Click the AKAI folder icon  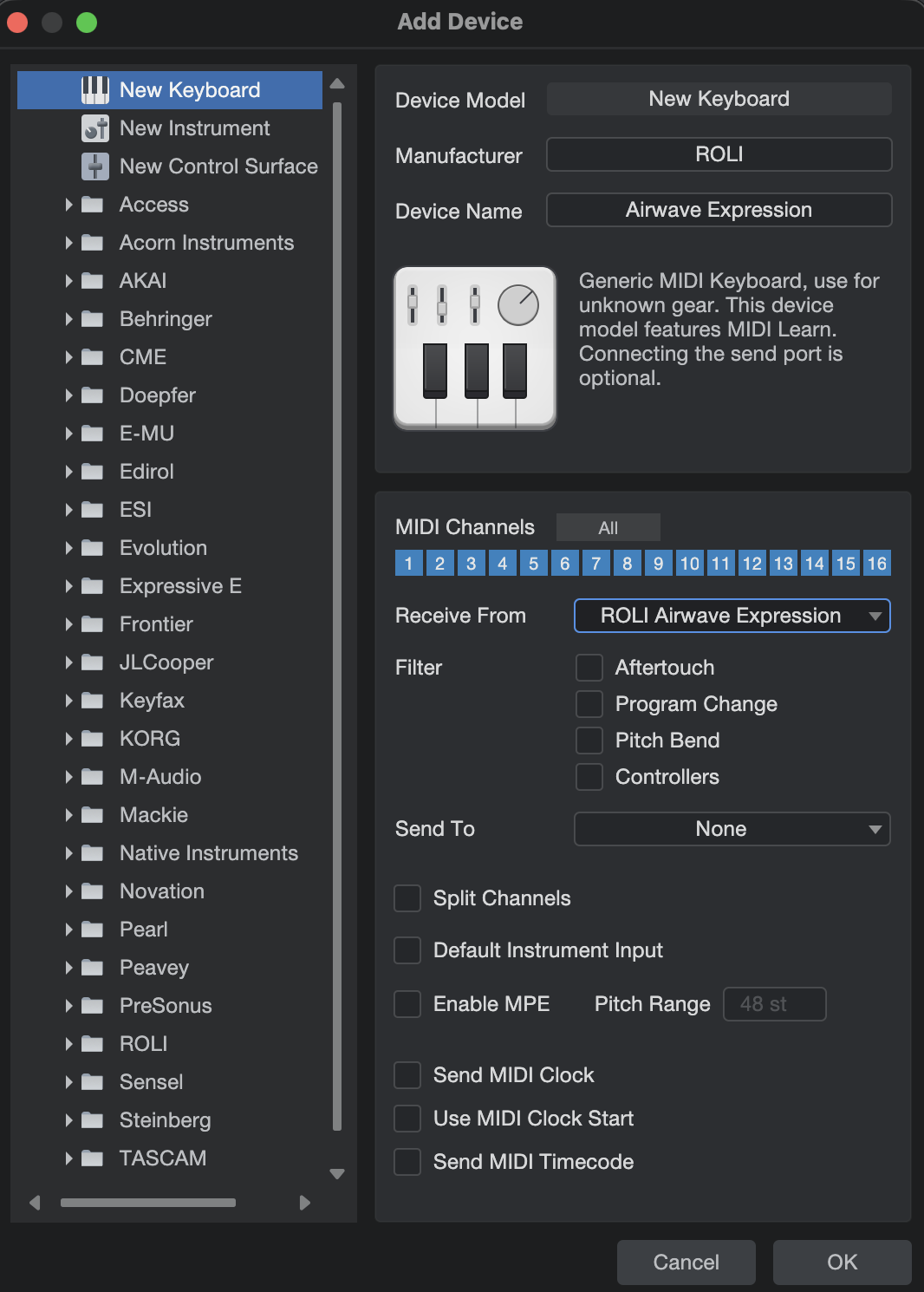pos(92,281)
